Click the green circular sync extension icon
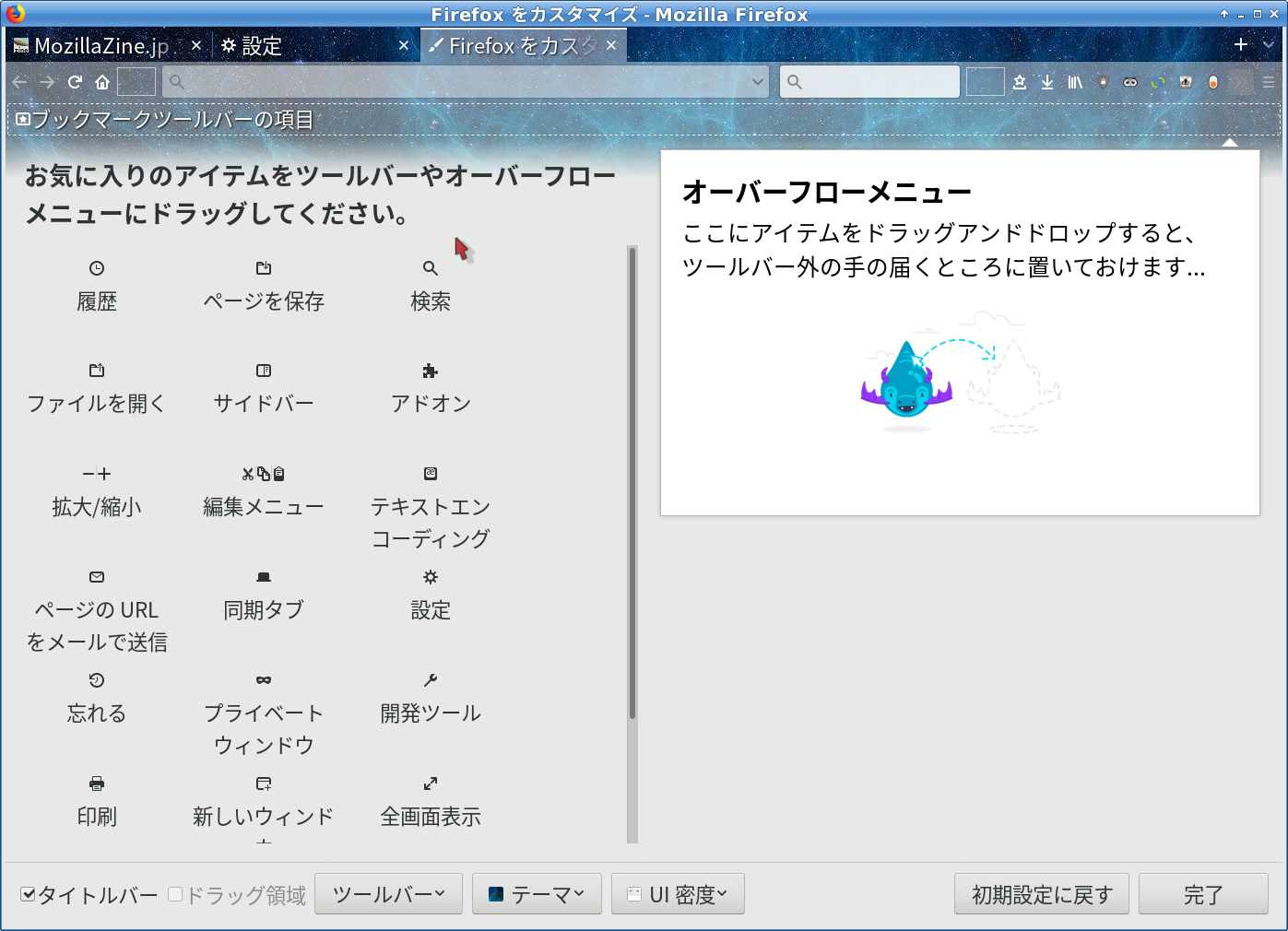The image size is (1288, 931). click(1158, 82)
